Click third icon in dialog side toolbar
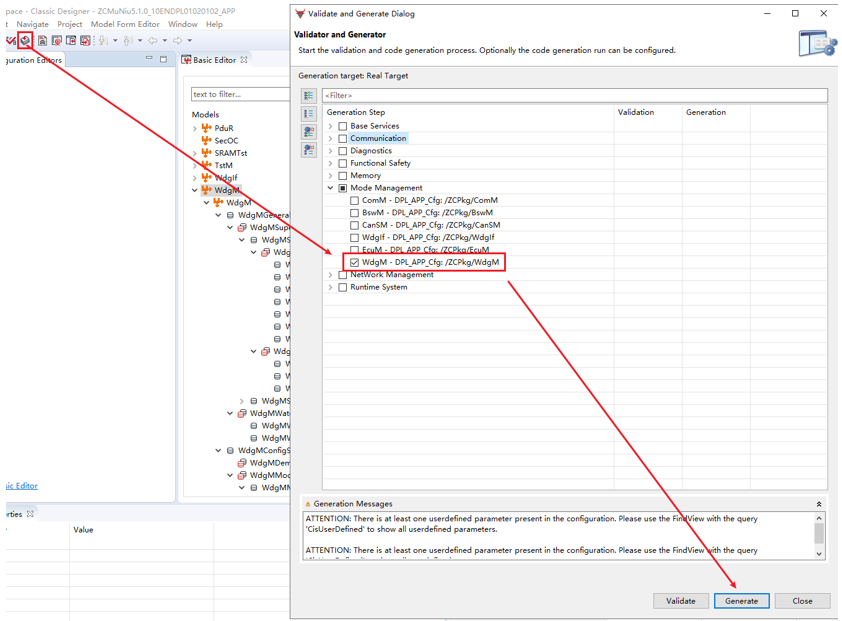The height and width of the screenshot is (621, 842). pos(309,132)
